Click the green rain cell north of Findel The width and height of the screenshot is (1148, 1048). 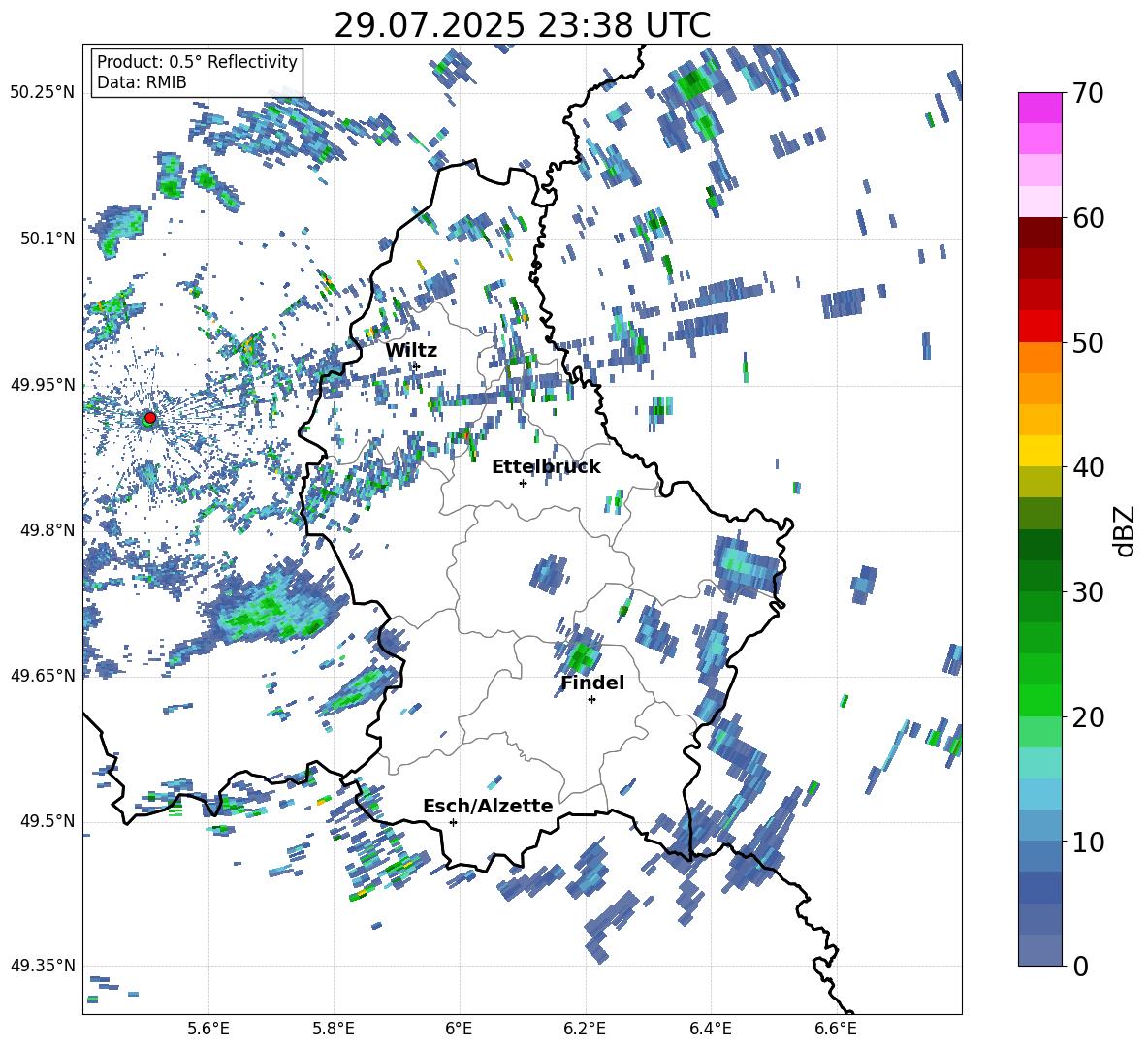(582, 655)
